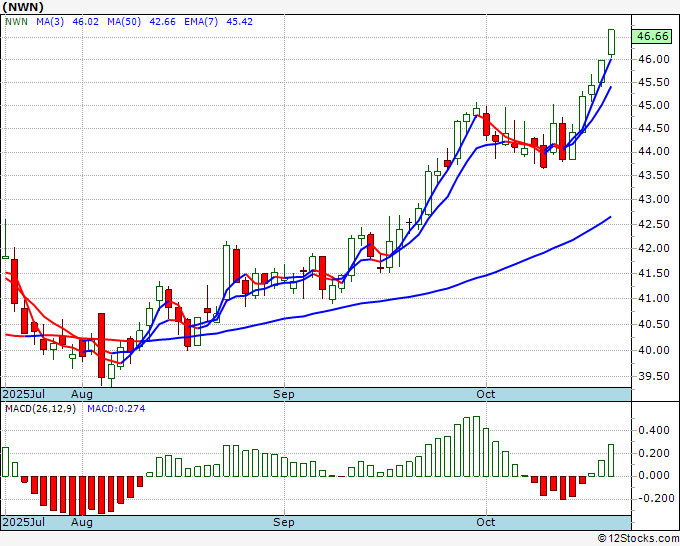Click the 42.50 price axis label
This screenshot has height=546, width=680.
[x=654, y=224]
